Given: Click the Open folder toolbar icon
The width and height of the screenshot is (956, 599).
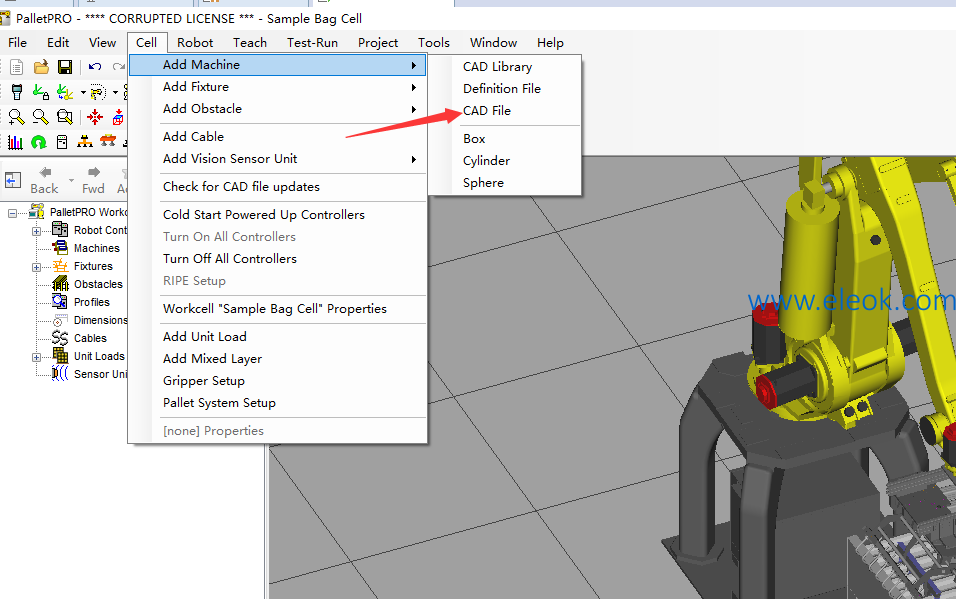Looking at the screenshot, I should [x=41, y=66].
